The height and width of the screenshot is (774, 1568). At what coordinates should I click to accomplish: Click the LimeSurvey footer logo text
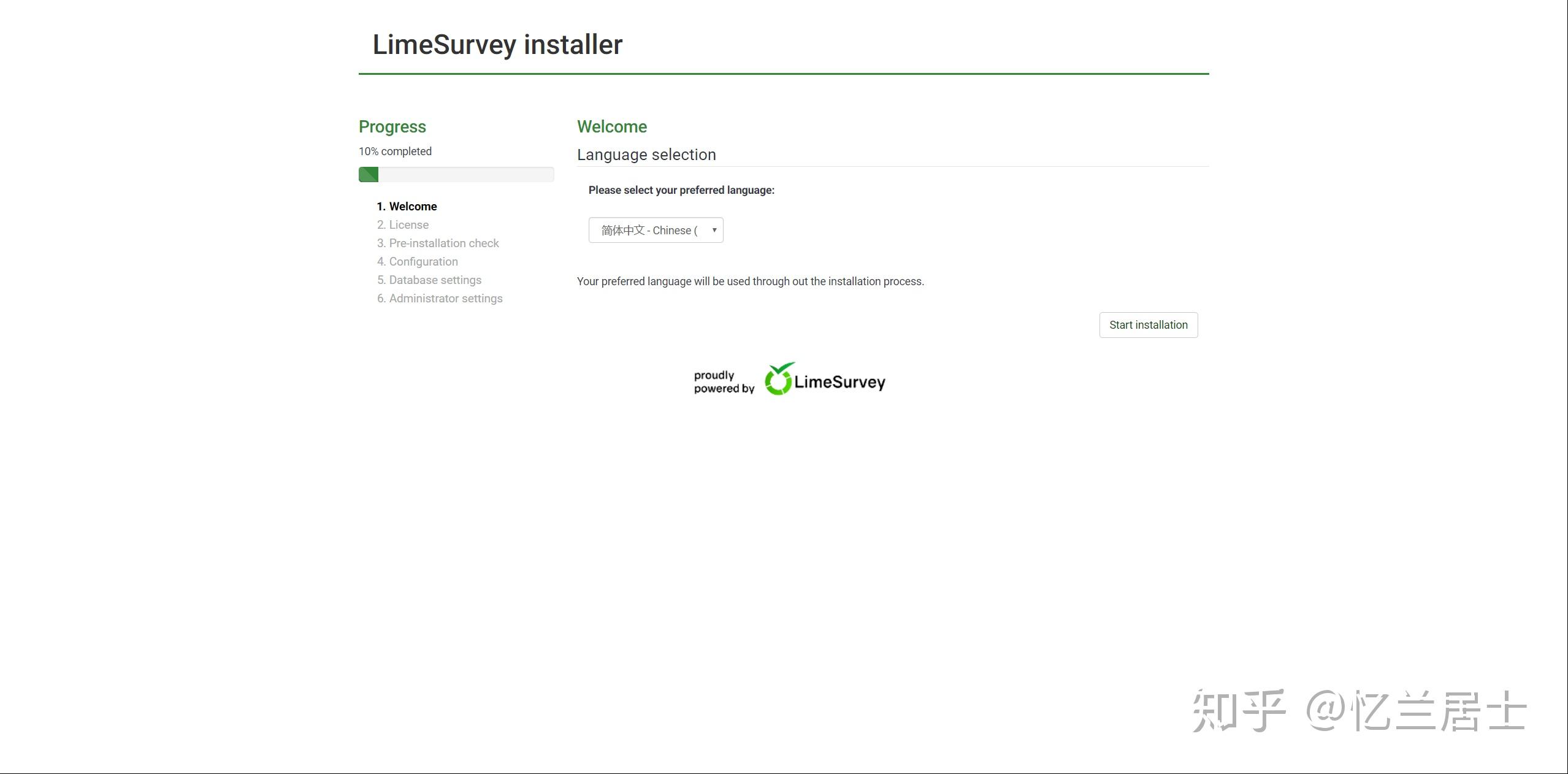point(839,382)
